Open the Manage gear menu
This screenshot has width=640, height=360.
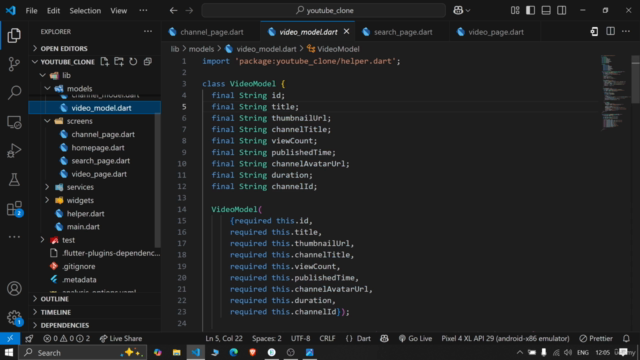coord(14,317)
